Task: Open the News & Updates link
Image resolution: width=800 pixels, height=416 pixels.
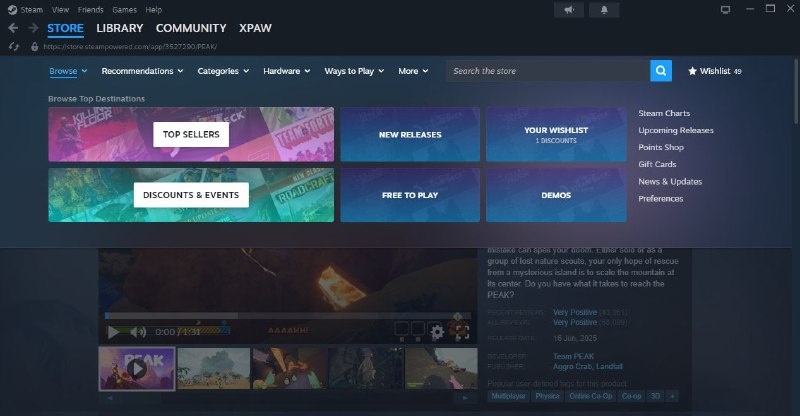Action: coord(670,181)
